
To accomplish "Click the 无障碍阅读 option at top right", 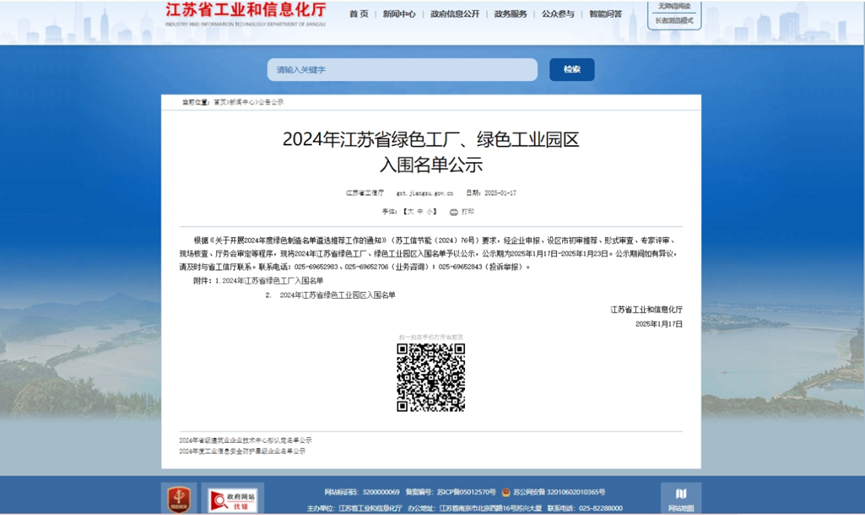I will (x=674, y=6).
